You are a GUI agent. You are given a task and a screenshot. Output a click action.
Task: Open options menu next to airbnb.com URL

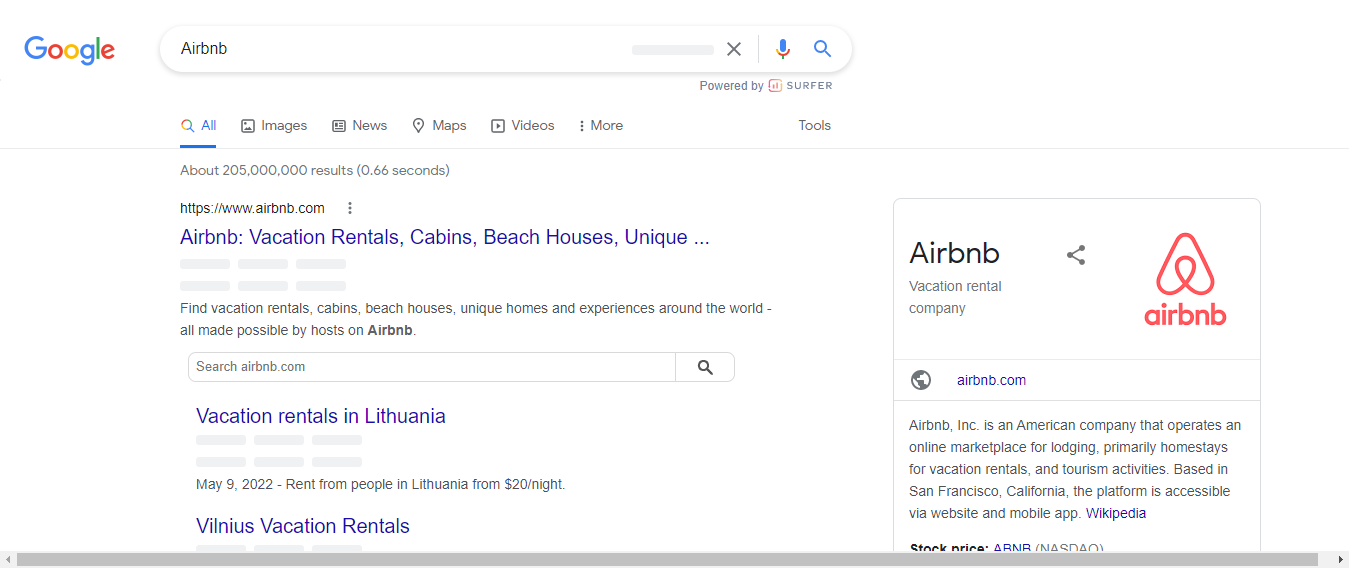click(350, 208)
